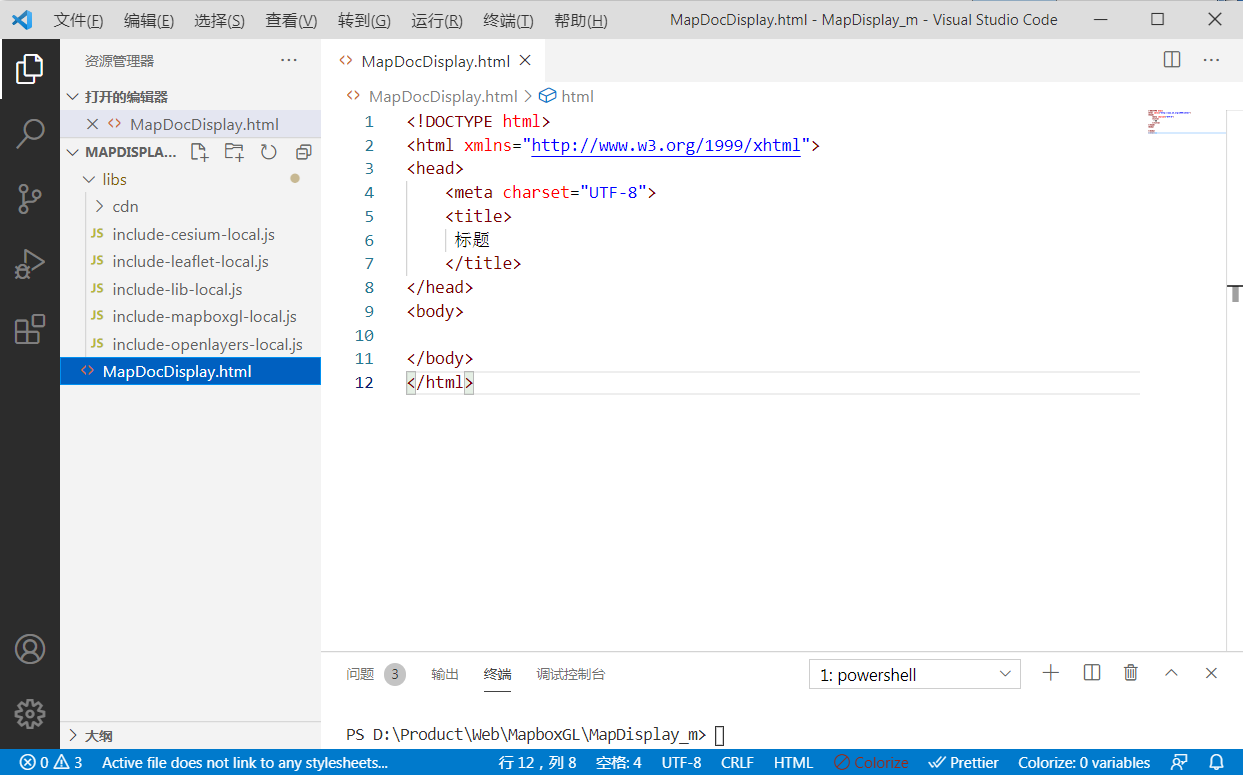Click the errors and warnings status indicator
Image resolution: width=1243 pixels, height=775 pixels.
50,762
